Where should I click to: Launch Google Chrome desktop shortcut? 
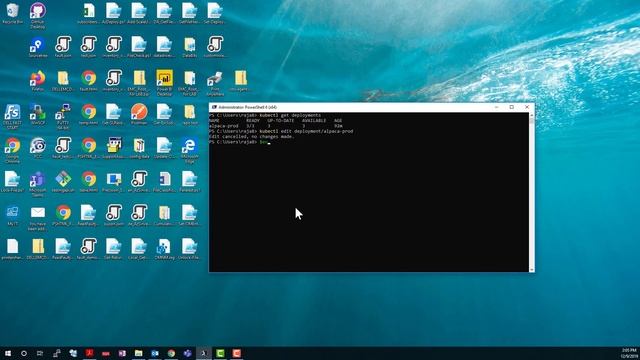pos(12,150)
